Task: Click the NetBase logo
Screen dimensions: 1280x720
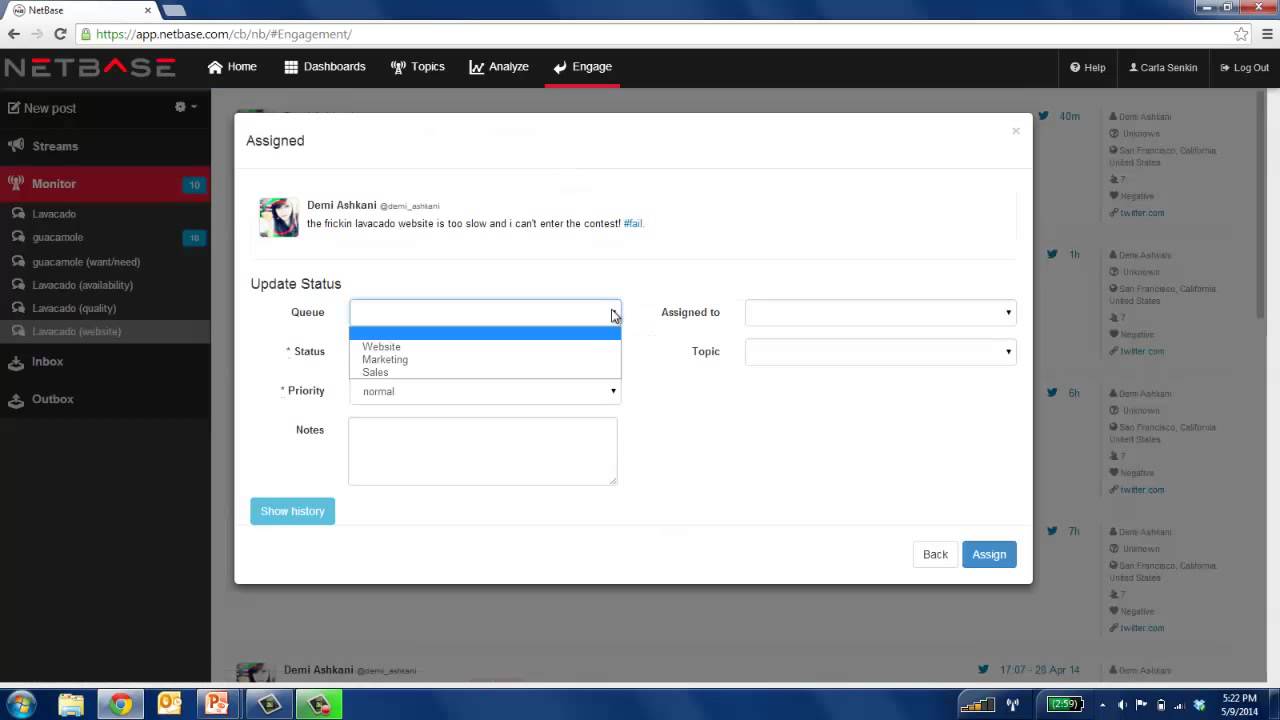Action: pyautogui.click(x=90, y=68)
